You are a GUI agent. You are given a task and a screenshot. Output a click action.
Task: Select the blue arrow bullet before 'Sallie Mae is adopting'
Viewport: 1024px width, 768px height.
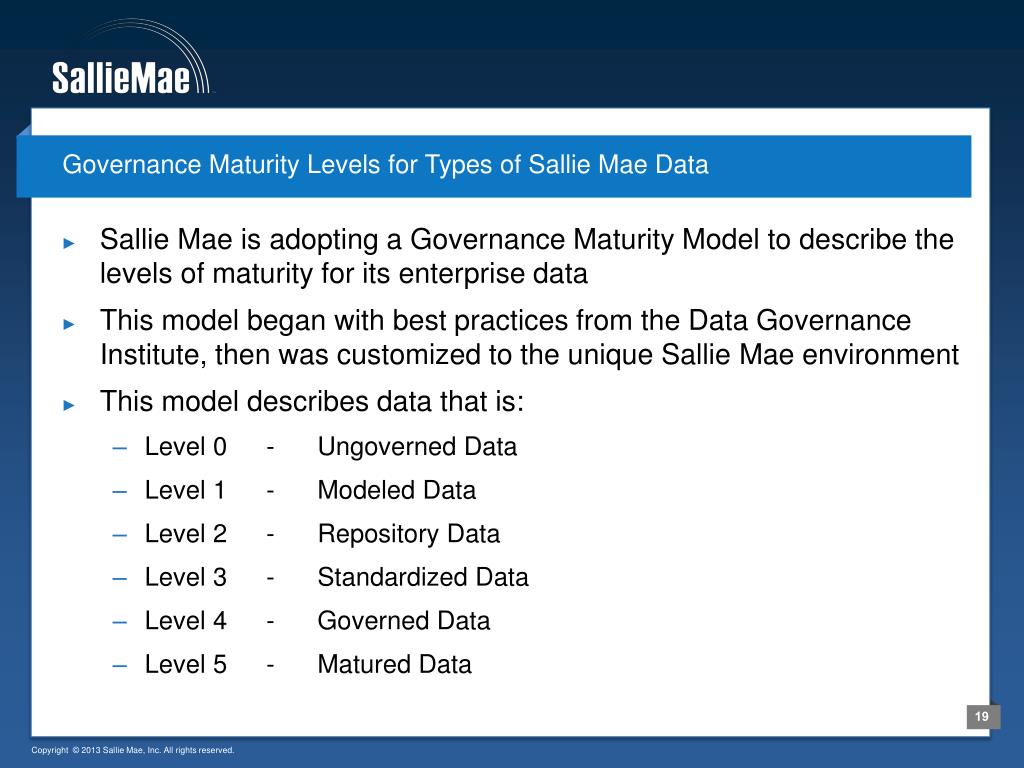(x=69, y=244)
